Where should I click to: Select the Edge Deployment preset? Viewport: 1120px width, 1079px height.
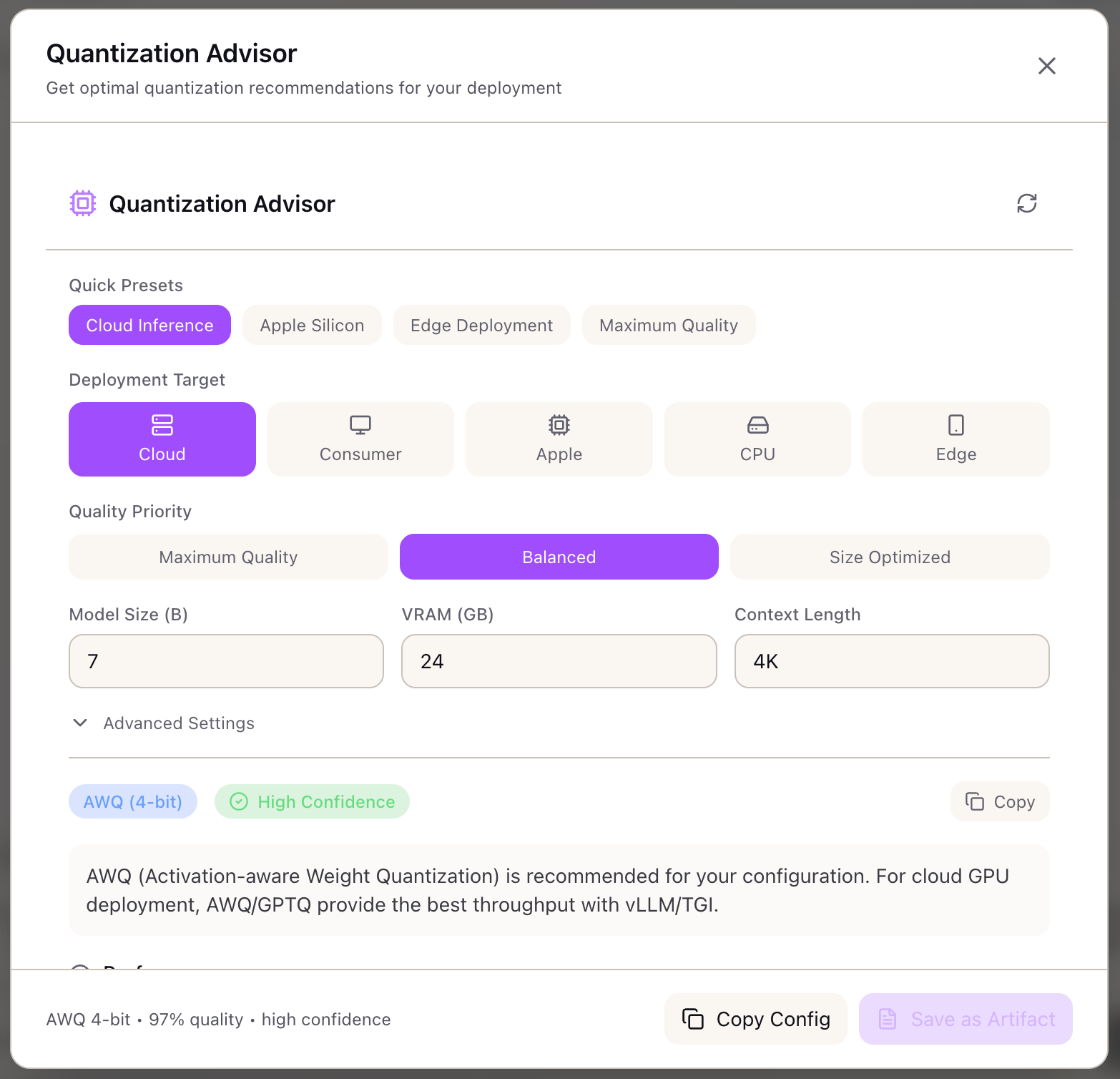click(x=481, y=325)
